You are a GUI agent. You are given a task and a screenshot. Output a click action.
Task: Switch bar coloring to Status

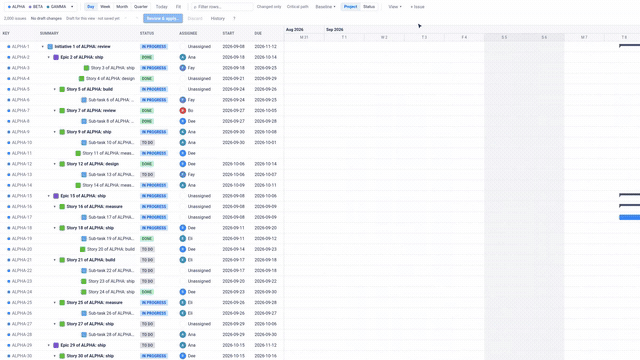(x=369, y=7)
